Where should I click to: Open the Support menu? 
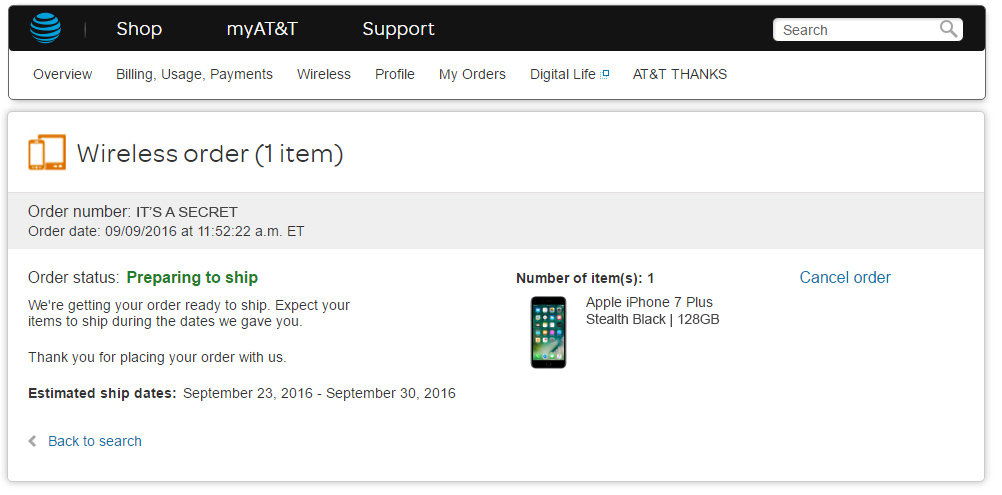(x=398, y=29)
